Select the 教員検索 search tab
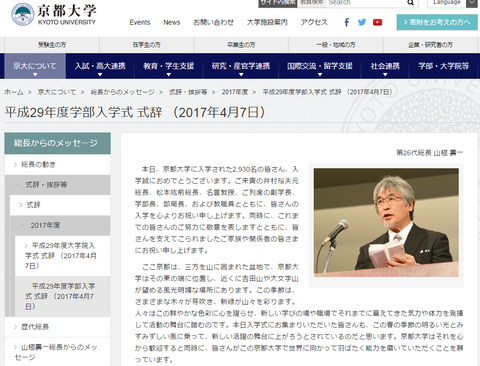 [x=311, y=3]
